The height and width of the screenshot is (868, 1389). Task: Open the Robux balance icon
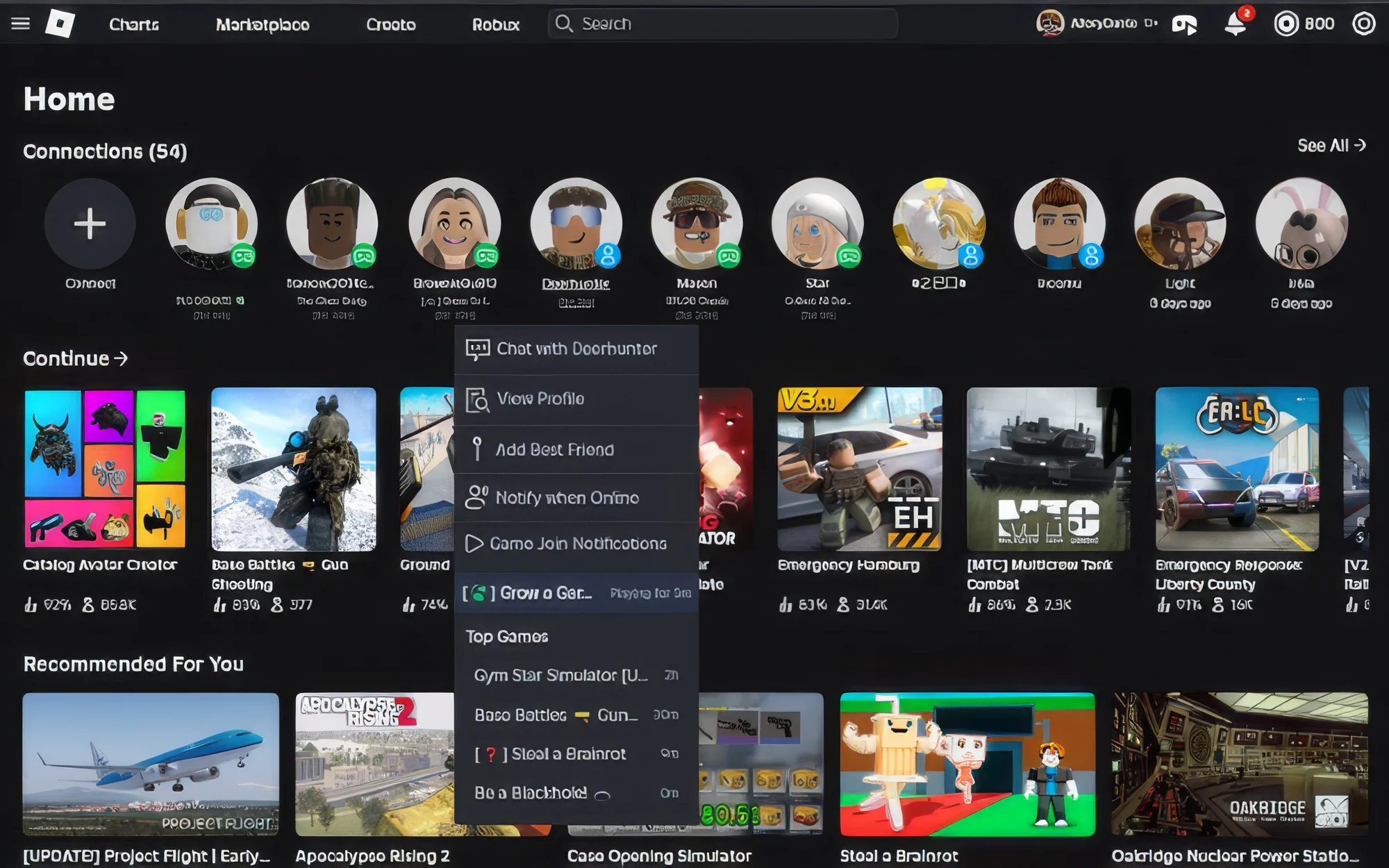(x=1286, y=24)
